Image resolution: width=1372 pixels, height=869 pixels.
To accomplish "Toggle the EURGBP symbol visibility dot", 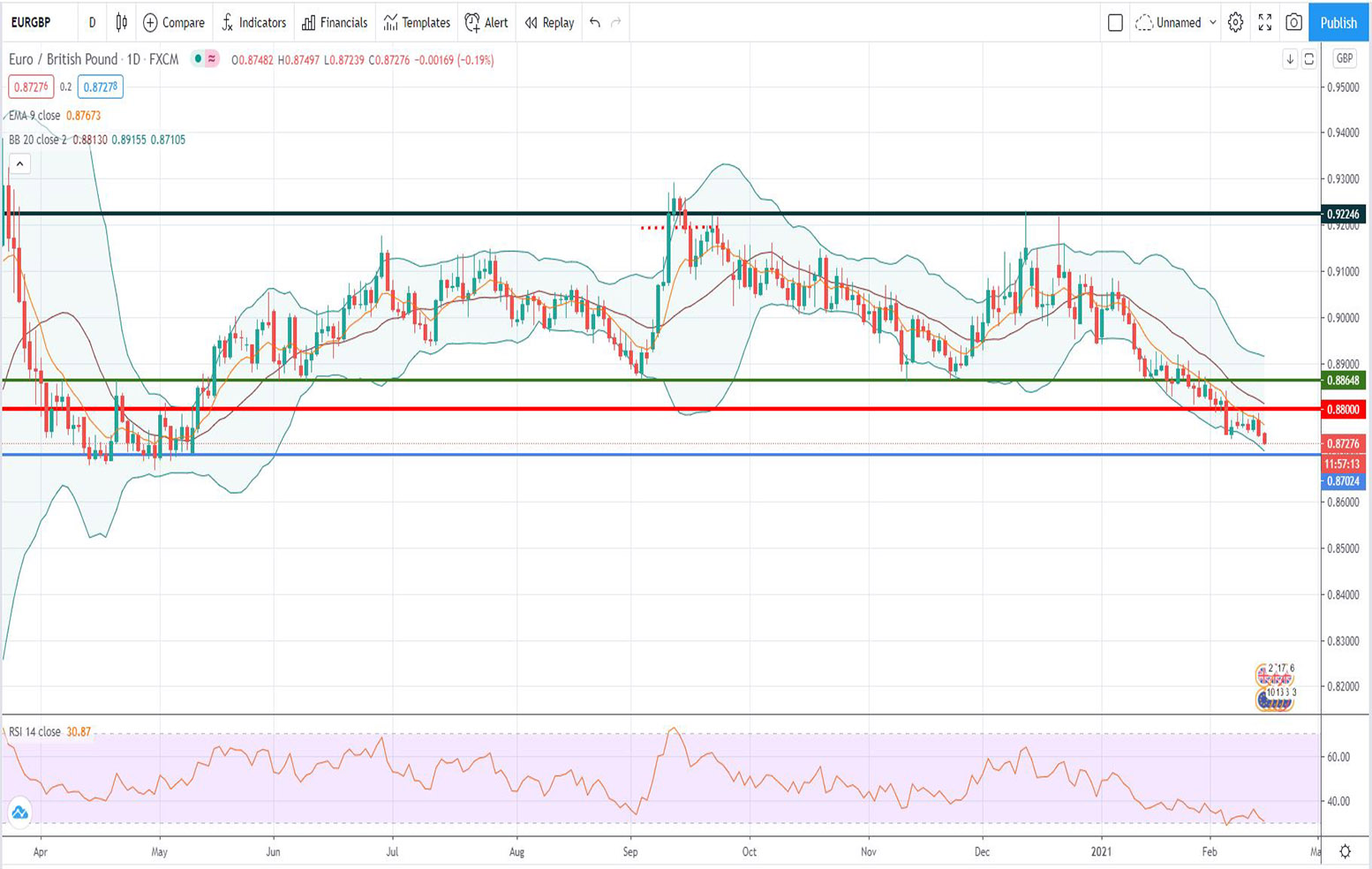I will (196, 60).
